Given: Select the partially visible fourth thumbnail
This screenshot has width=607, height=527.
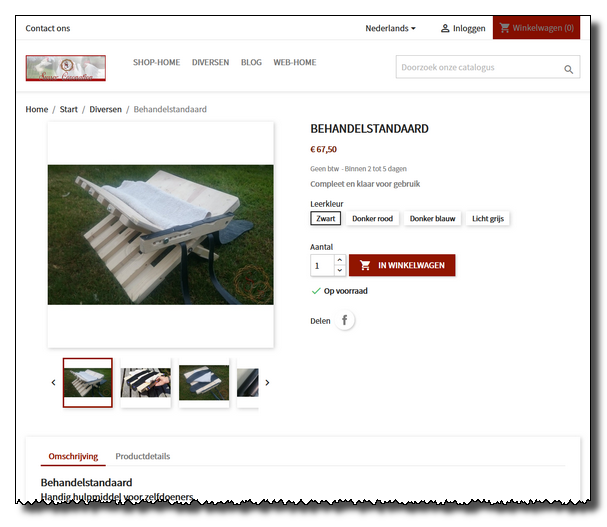Looking at the screenshot, I should point(248,383).
